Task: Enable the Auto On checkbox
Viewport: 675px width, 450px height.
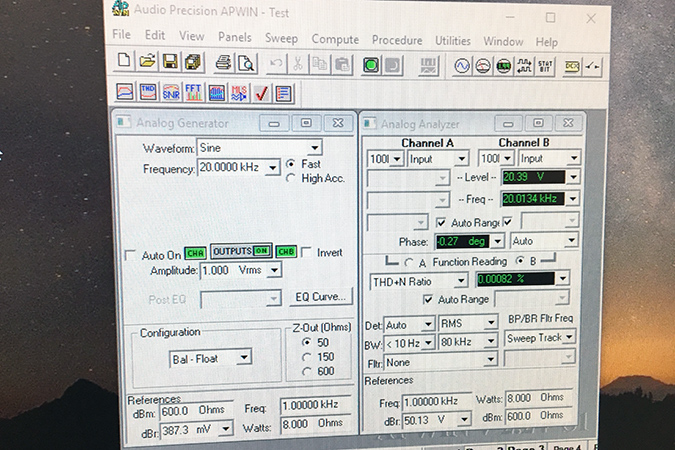Action: [x=132, y=253]
